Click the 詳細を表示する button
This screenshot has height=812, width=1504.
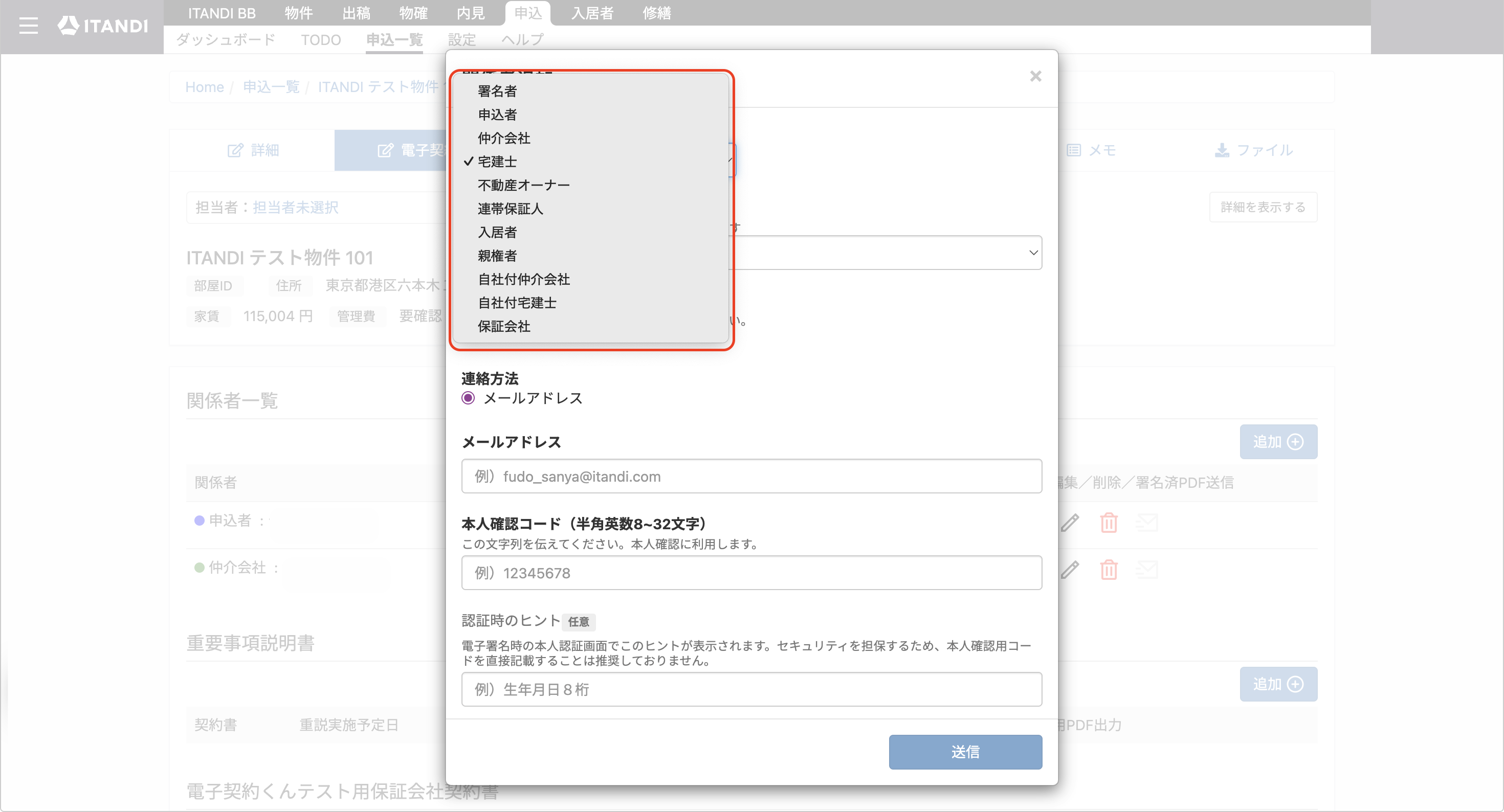(x=1263, y=207)
